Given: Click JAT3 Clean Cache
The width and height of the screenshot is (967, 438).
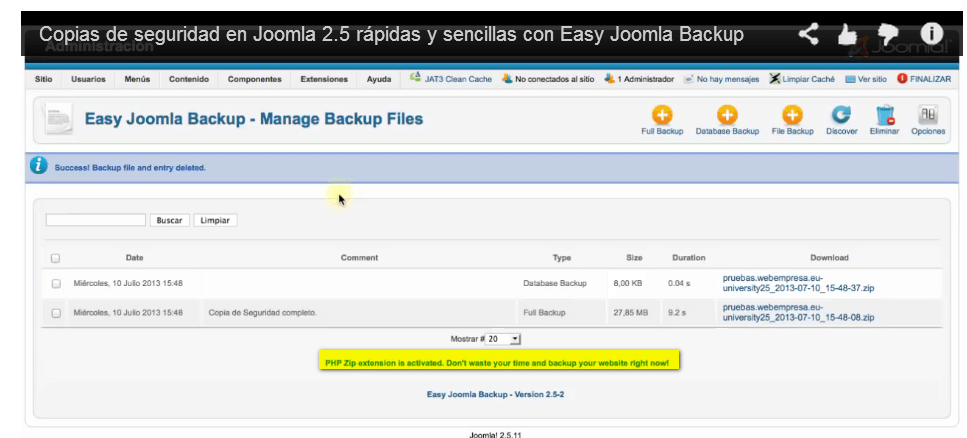Looking at the screenshot, I should (451, 79).
